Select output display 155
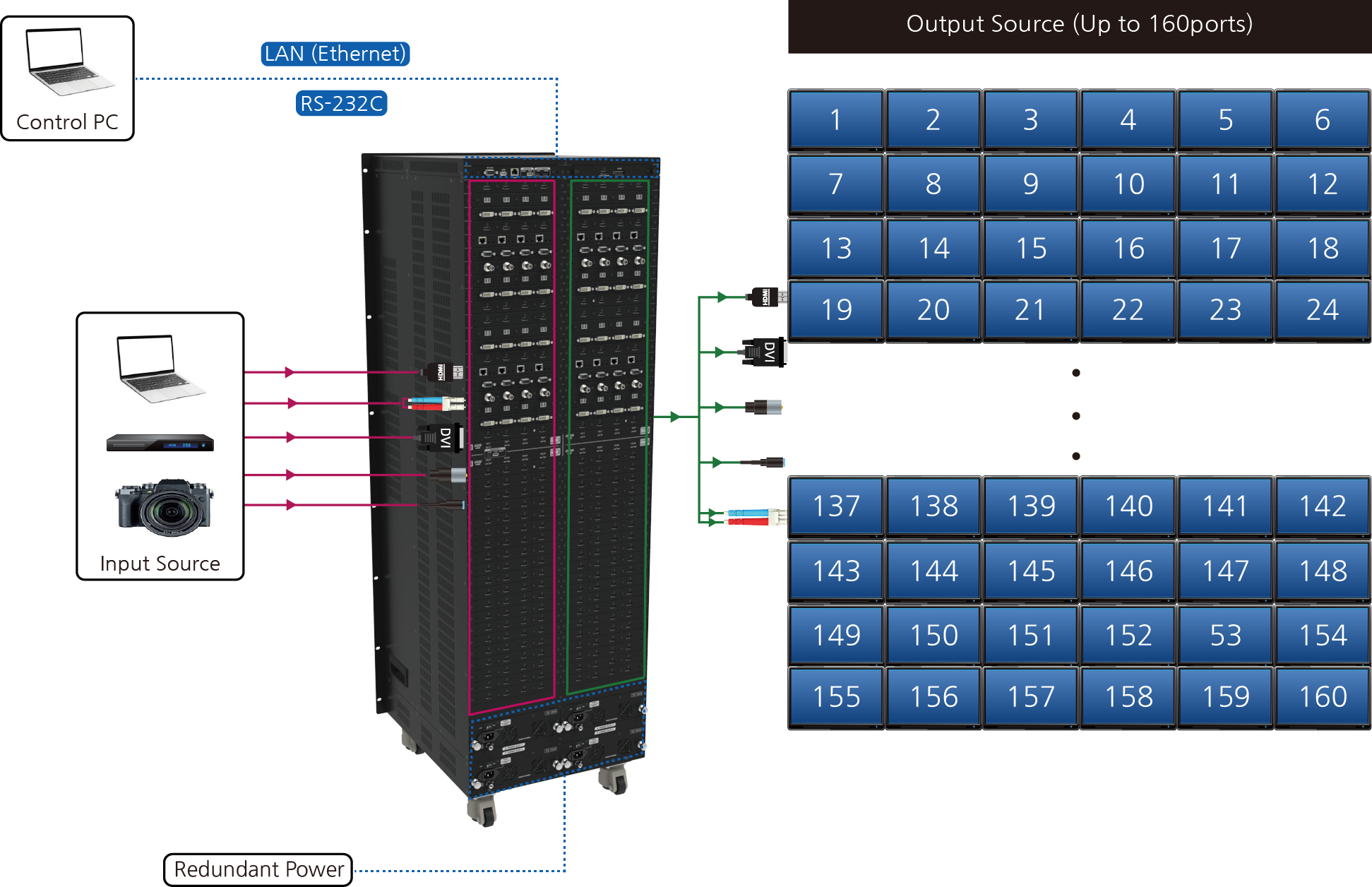The width and height of the screenshot is (1372, 887). 836,698
